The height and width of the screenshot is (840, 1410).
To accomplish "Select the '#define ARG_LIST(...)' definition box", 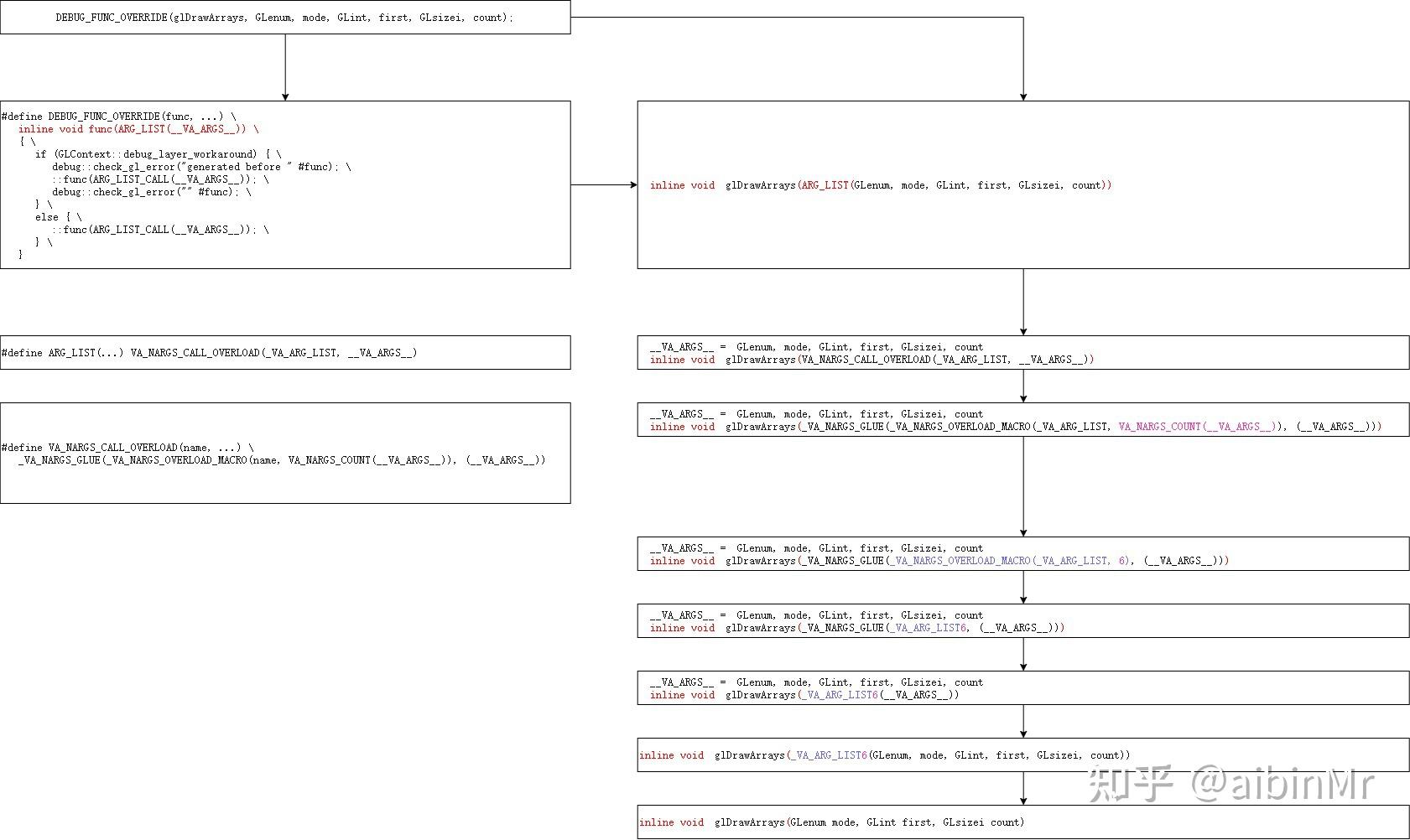I will tap(285, 353).
